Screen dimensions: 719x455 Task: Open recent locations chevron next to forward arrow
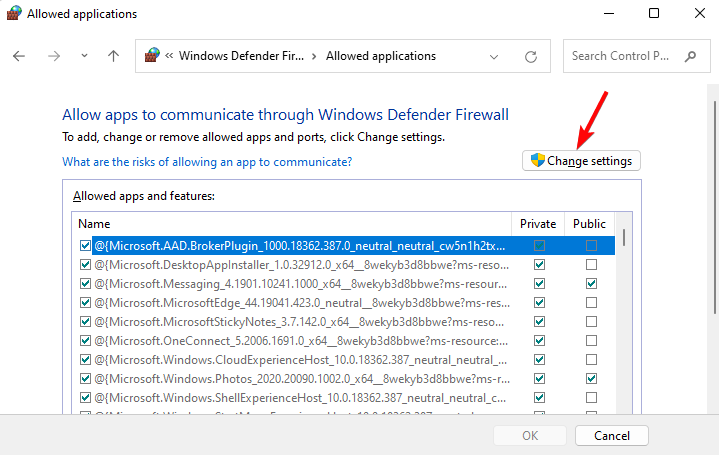point(84,56)
